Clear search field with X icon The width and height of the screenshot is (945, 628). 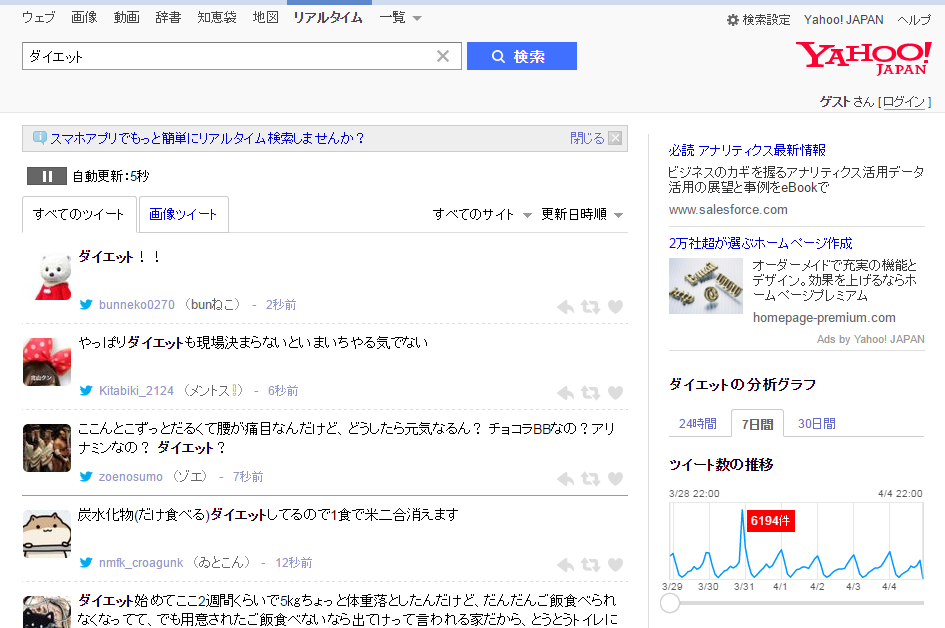tap(442, 56)
